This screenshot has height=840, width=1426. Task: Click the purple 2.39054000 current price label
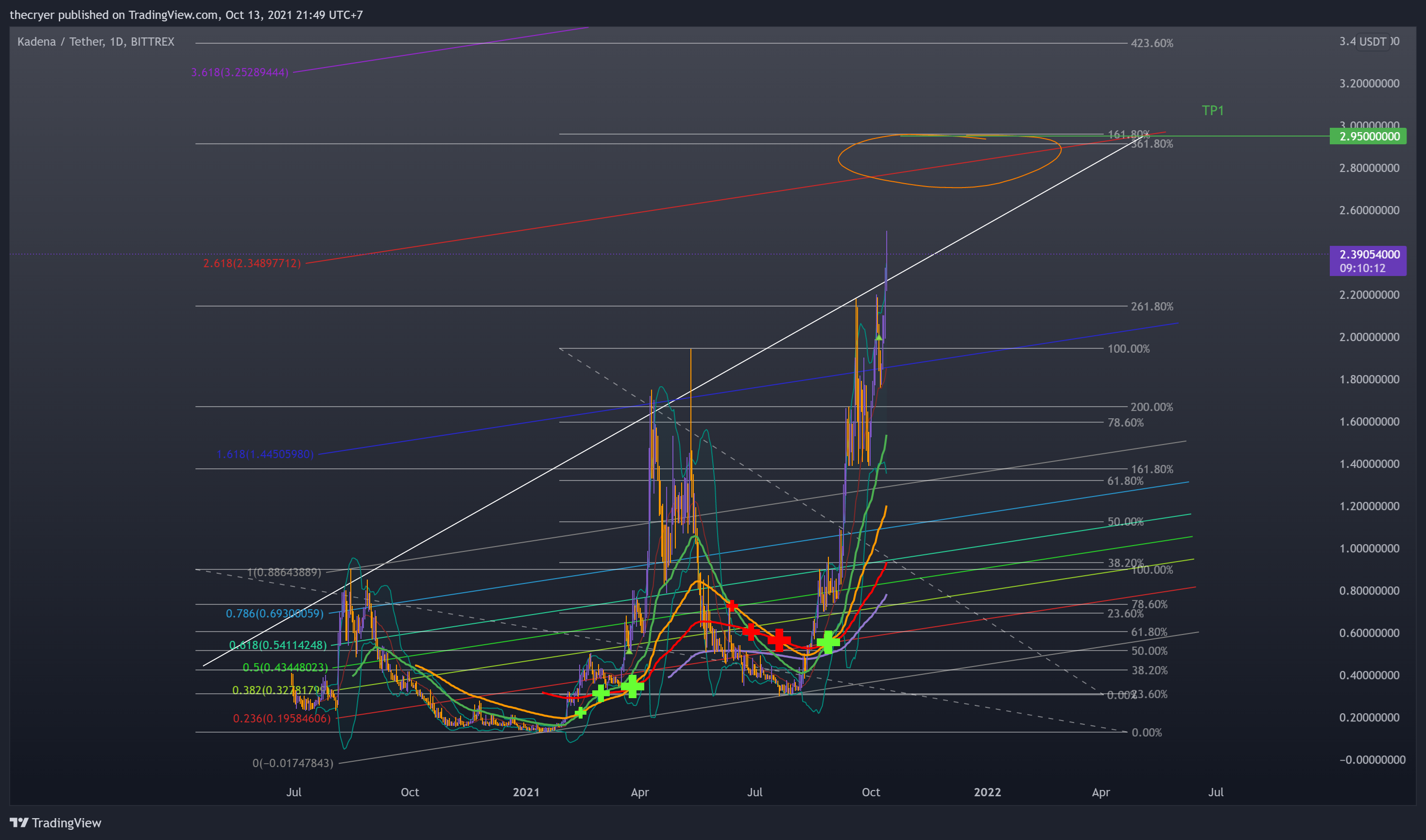pyautogui.click(x=1368, y=261)
